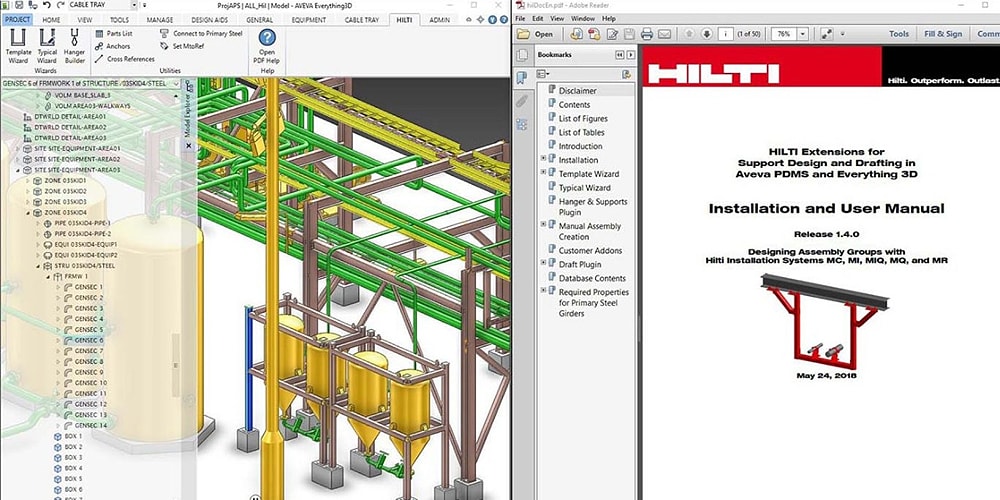Click the Open folder button in Adobe Reader
This screenshot has height=500, width=1000.
[535, 34]
